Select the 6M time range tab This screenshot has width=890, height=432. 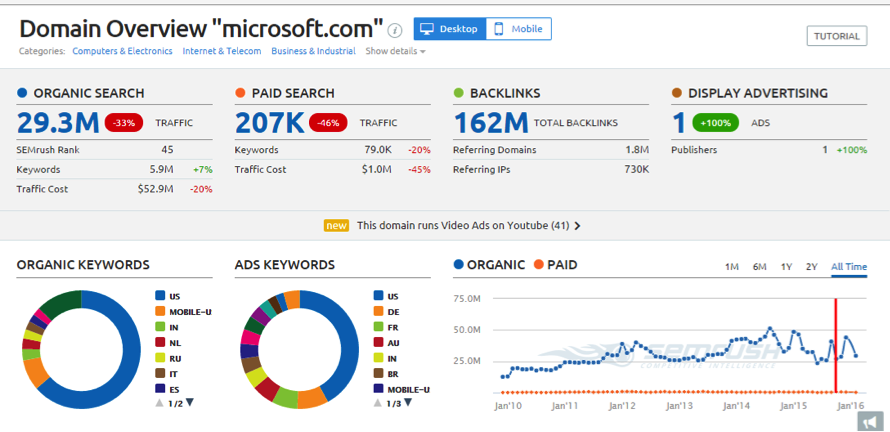pos(759,266)
